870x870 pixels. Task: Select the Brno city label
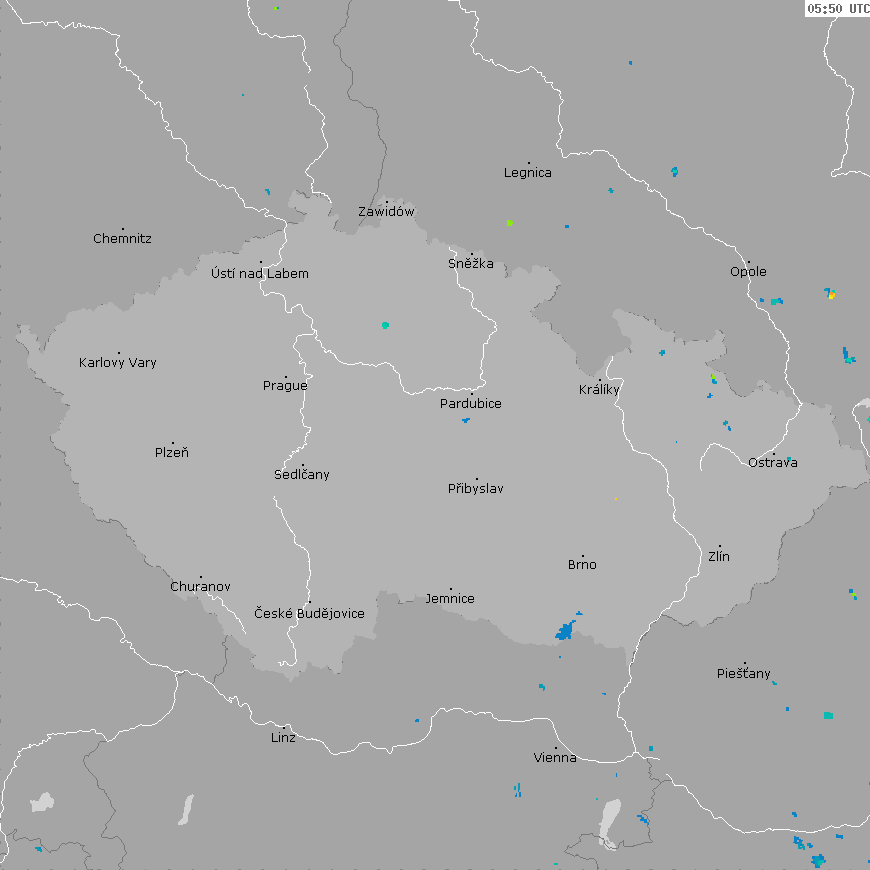pyautogui.click(x=582, y=565)
